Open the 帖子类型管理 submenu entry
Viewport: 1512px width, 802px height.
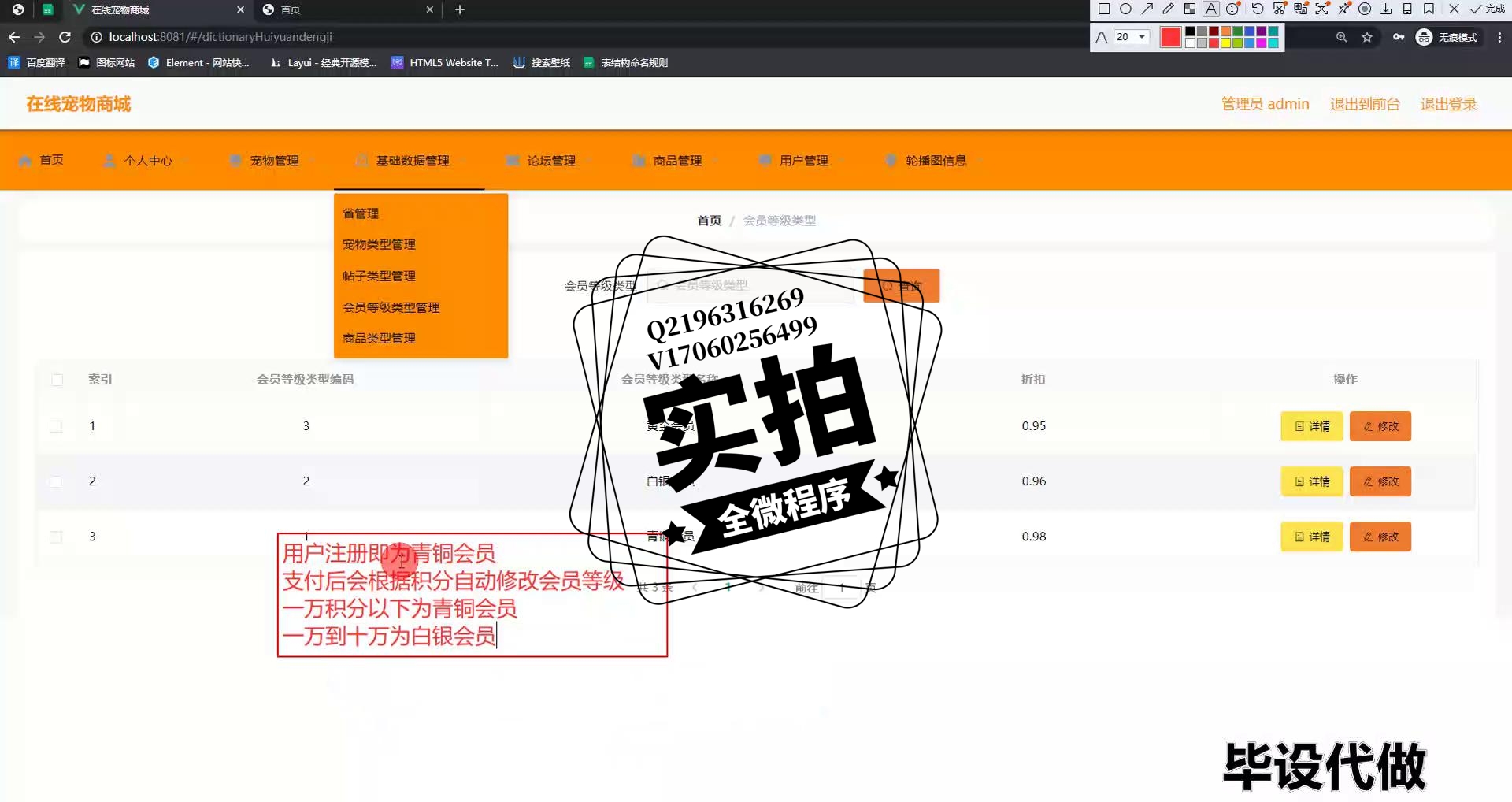pos(421,276)
